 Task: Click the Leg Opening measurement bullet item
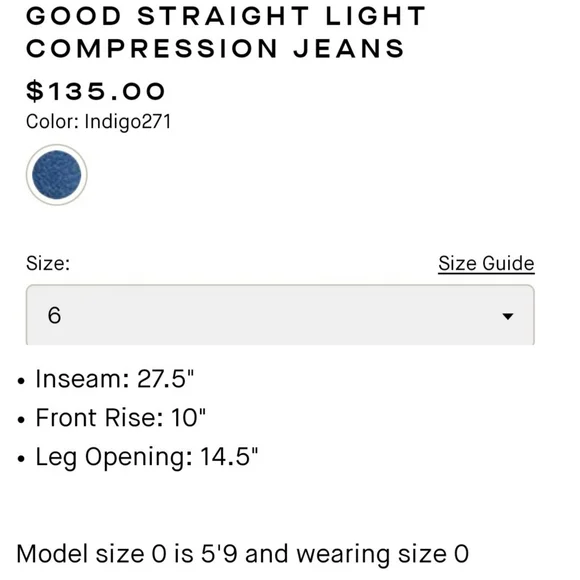coord(138,457)
